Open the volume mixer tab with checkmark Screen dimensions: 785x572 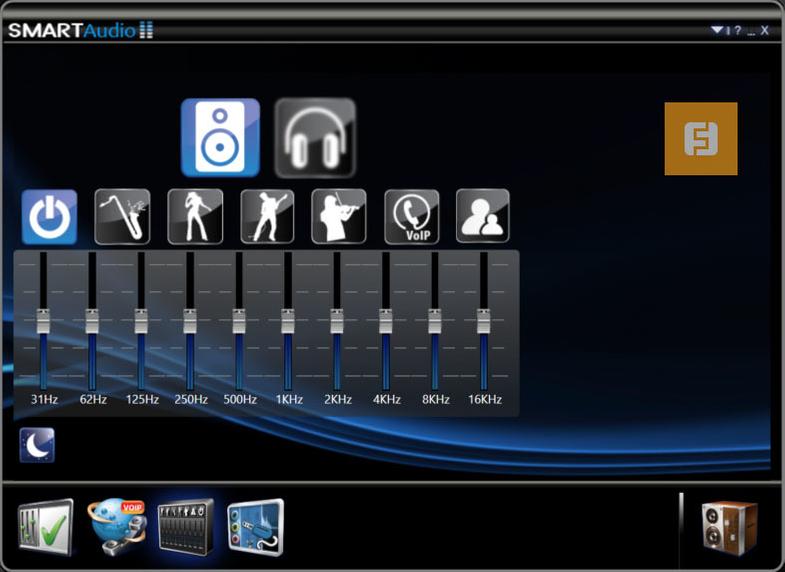click(45, 526)
